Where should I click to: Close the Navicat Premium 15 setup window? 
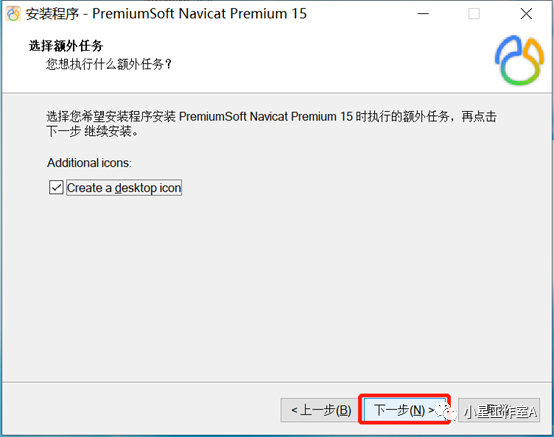pos(526,14)
